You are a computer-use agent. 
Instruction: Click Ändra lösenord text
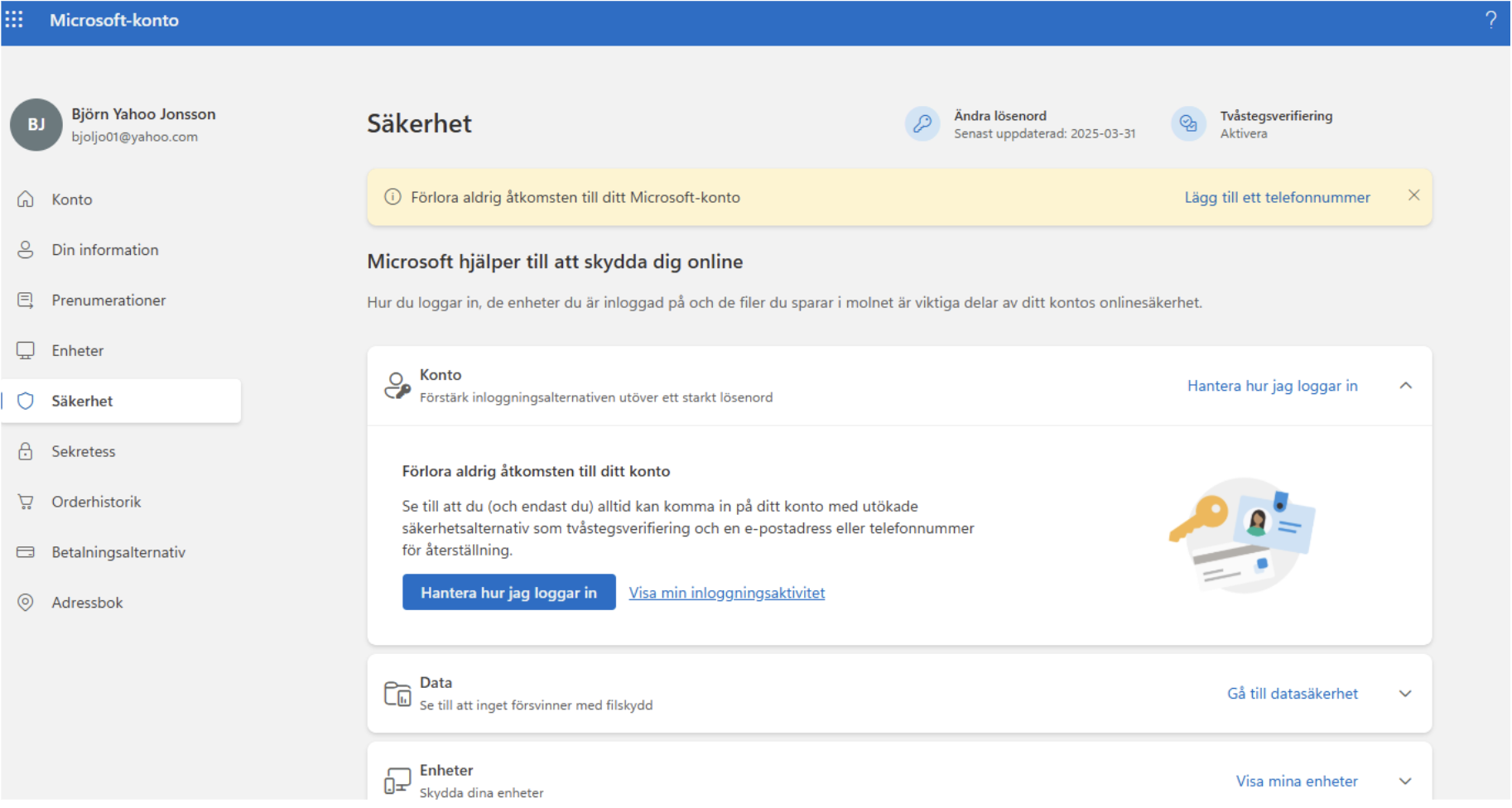1000,116
